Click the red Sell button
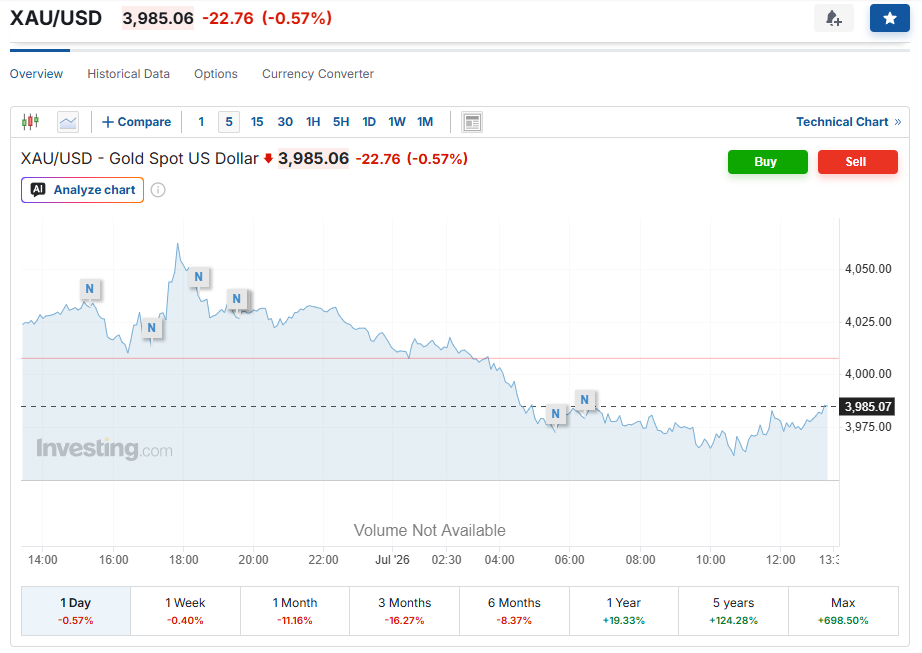The width and height of the screenshot is (922, 653). point(857,162)
